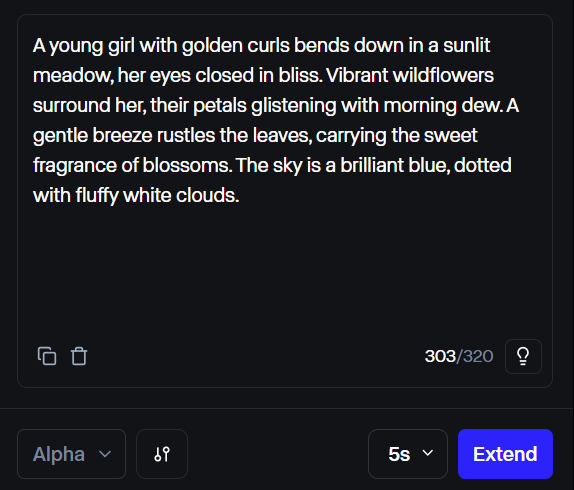
Task: Click on "morning dew" in the prompt
Action: click(x=442, y=105)
